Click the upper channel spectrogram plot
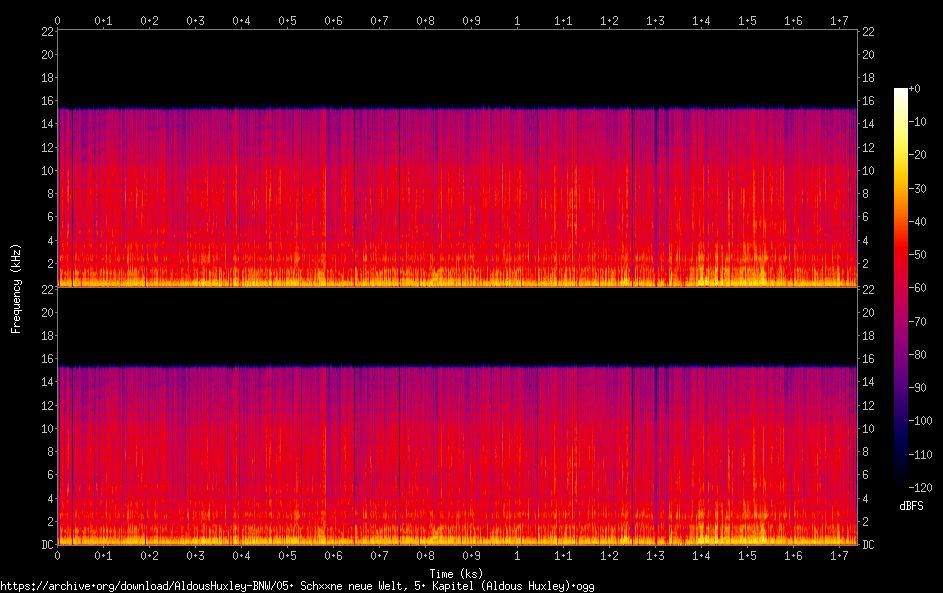The height and width of the screenshot is (593, 943). 457,159
